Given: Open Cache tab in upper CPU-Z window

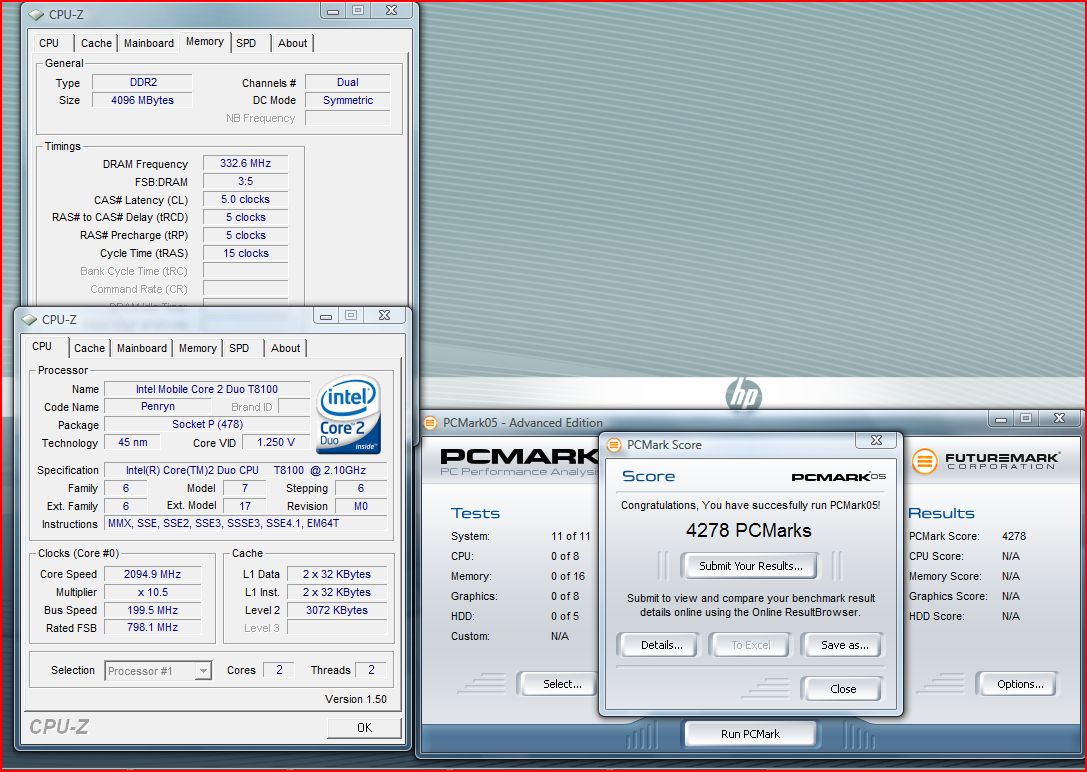Looking at the screenshot, I should click(96, 43).
